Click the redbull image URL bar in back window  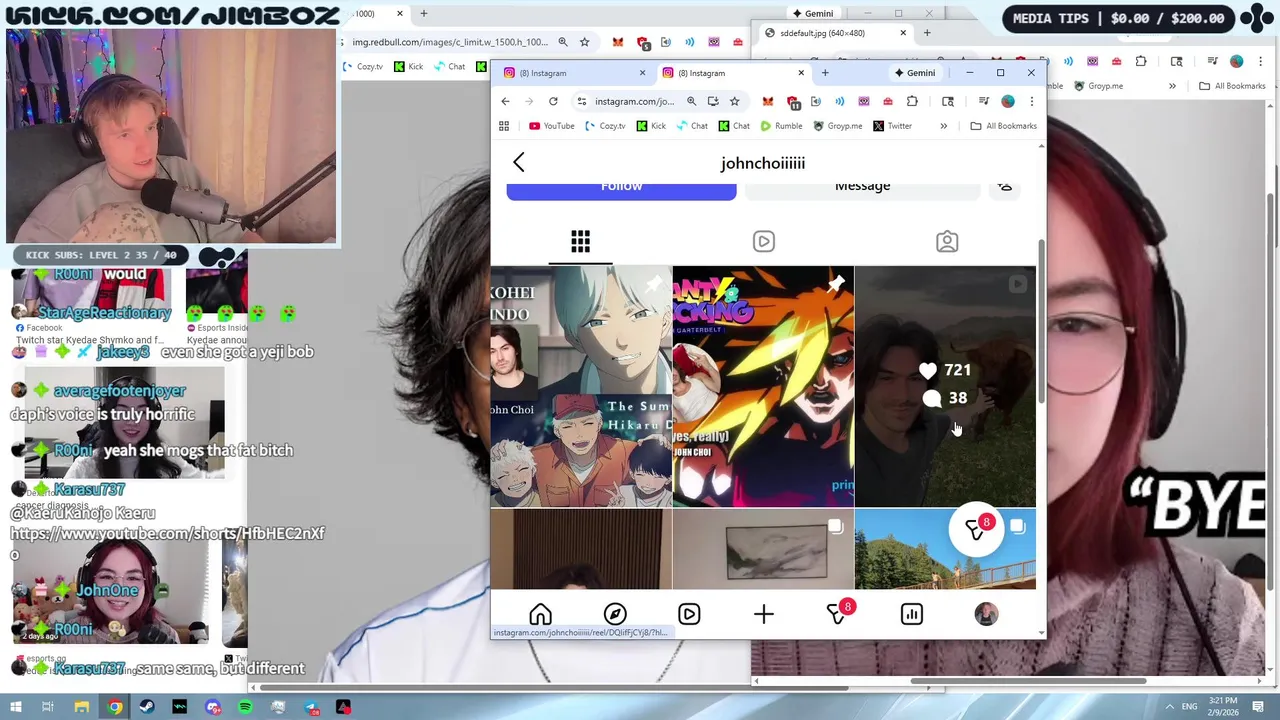450,42
